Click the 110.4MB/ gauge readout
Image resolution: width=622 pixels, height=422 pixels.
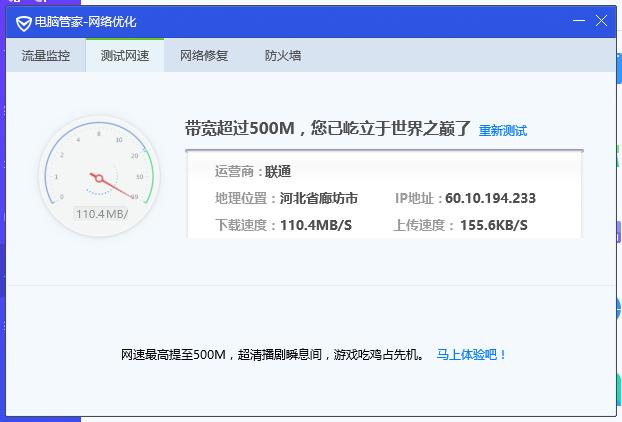click(x=102, y=214)
